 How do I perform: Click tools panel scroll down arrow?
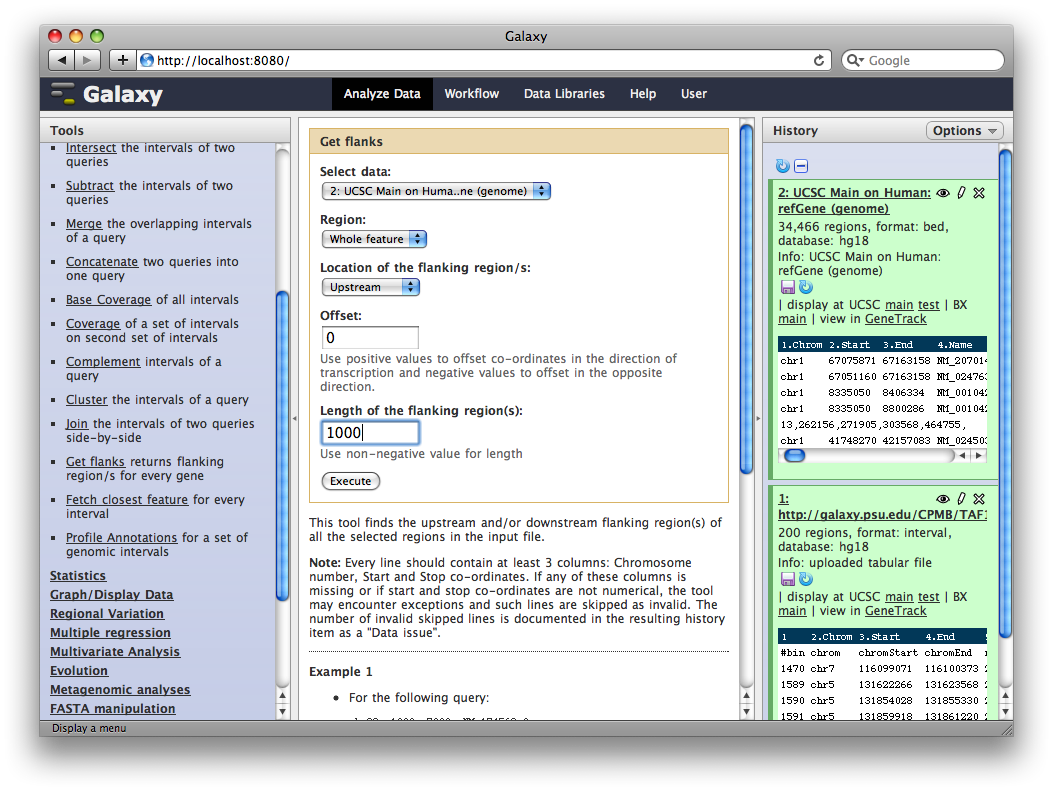[x=283, y=712]
